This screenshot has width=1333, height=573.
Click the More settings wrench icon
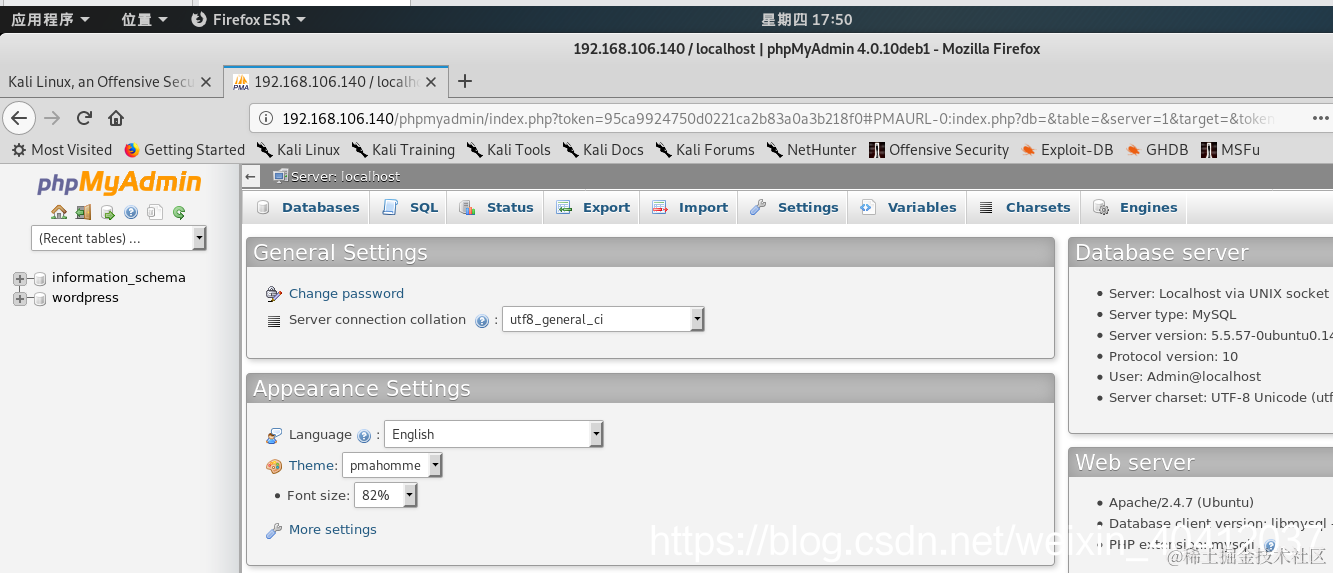point(274,530)
